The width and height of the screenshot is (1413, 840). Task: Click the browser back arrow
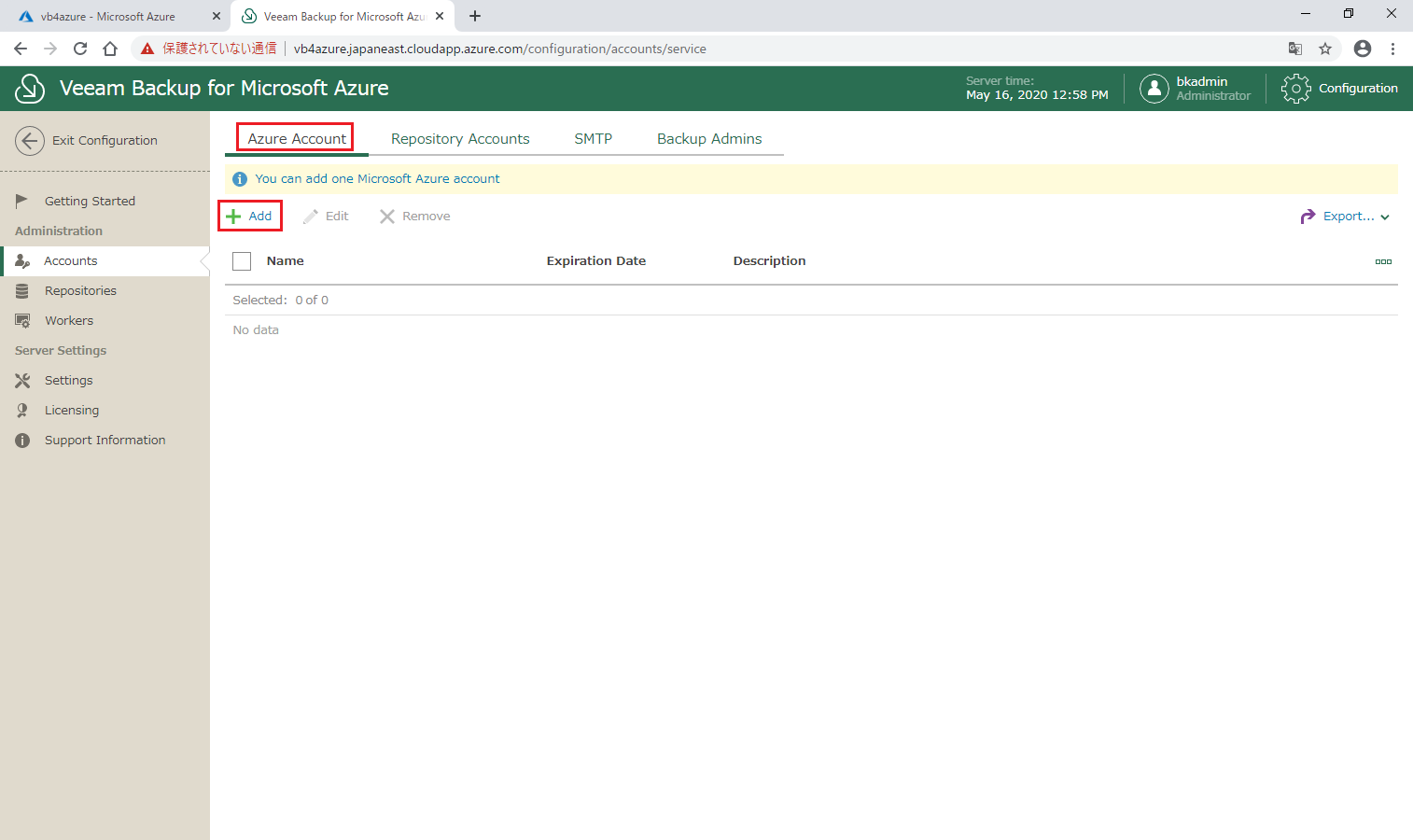click(21, 49)
